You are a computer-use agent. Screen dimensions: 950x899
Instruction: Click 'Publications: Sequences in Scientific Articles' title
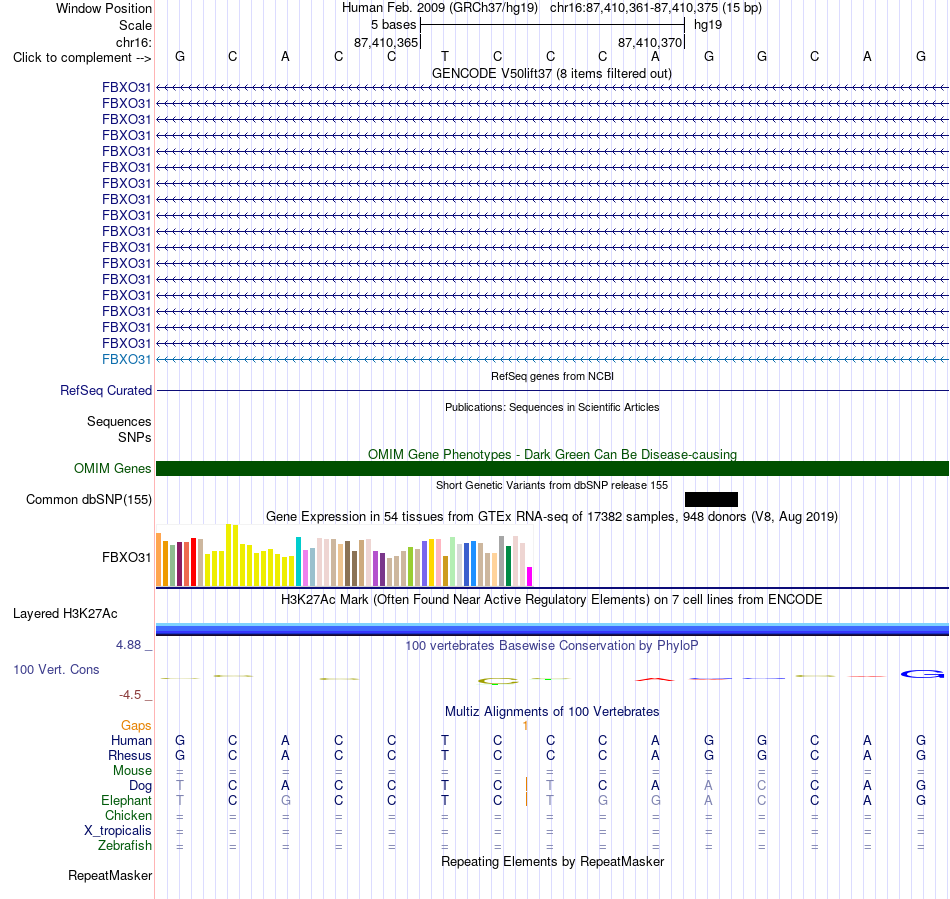(552, 407)
